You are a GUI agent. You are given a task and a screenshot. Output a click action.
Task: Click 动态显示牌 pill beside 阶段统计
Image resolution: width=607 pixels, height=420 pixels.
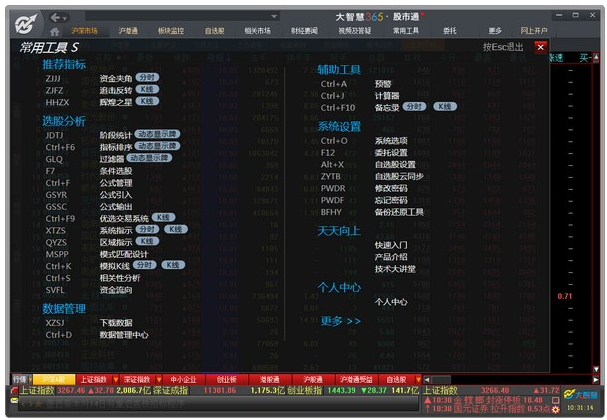click(157, 134)
